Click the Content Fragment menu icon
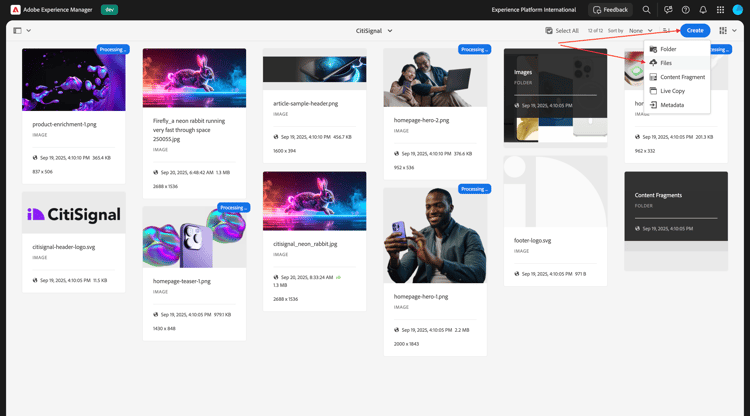Viewport: 750px width, 416px height. point(653,77)
